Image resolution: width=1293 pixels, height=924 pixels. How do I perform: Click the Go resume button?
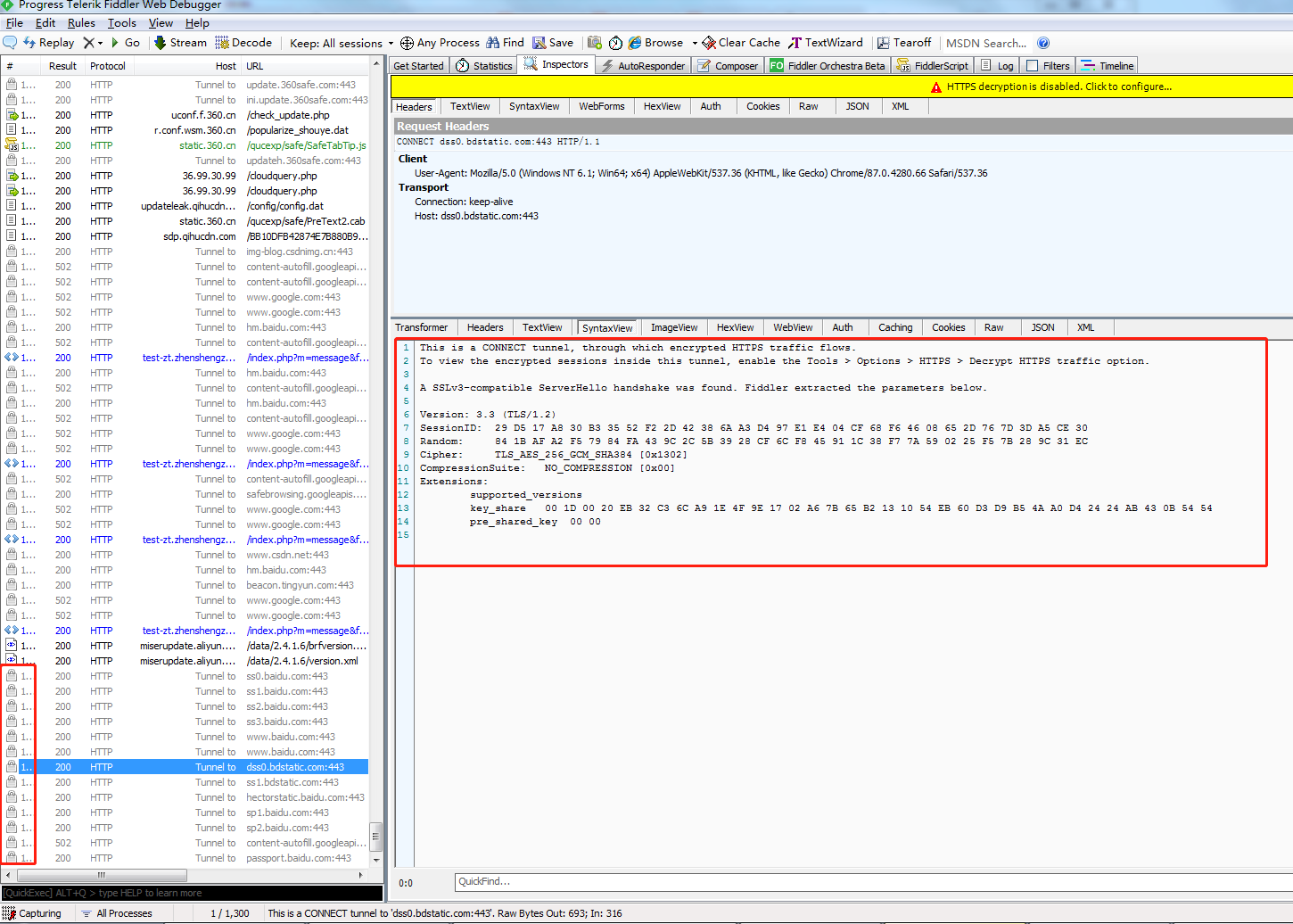(x=125, y=43)
